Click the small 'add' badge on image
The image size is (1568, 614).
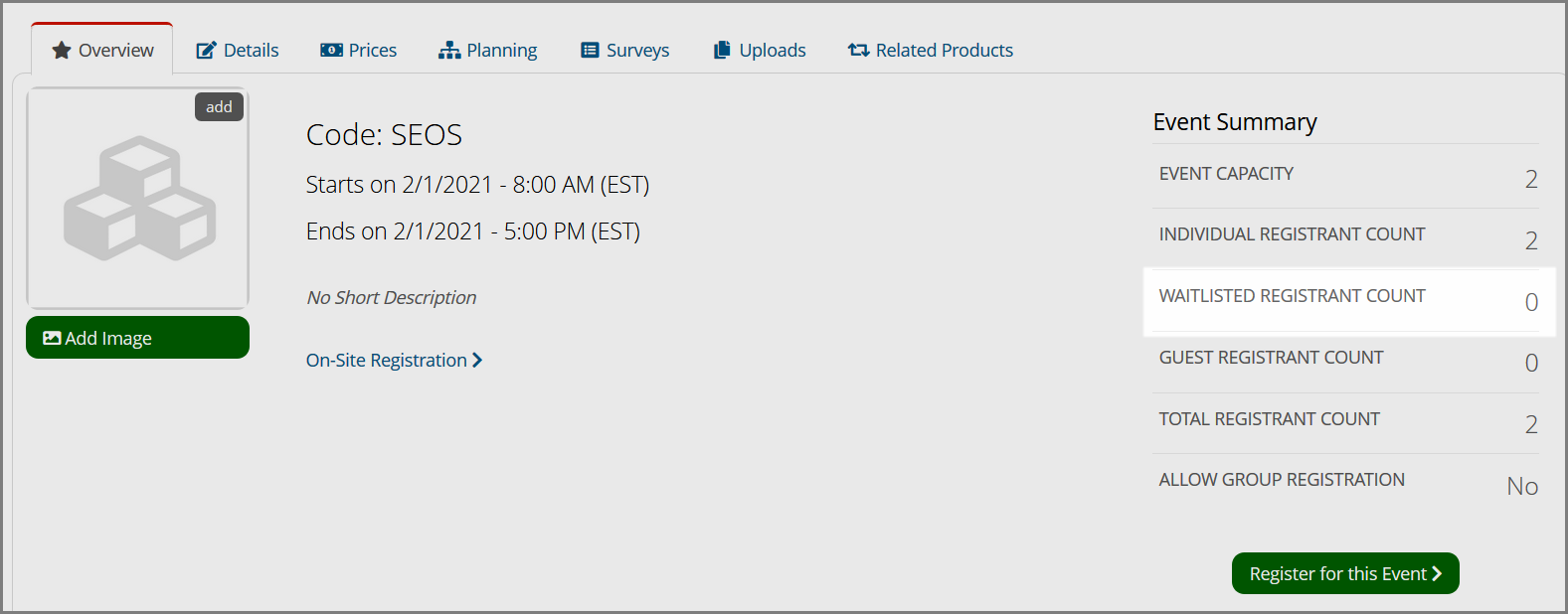tap(219, 107)
